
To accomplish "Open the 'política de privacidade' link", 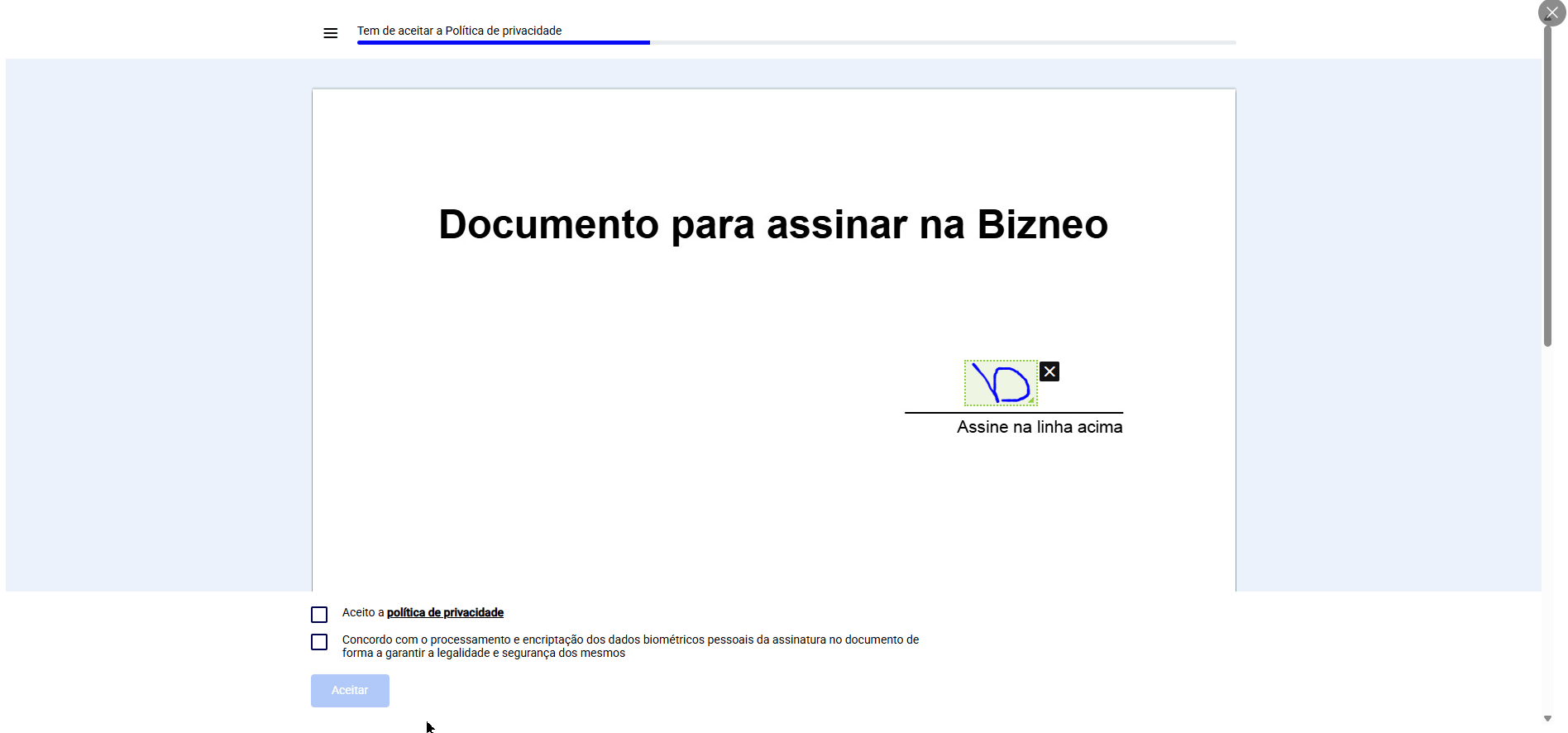I will coord(445,613).
